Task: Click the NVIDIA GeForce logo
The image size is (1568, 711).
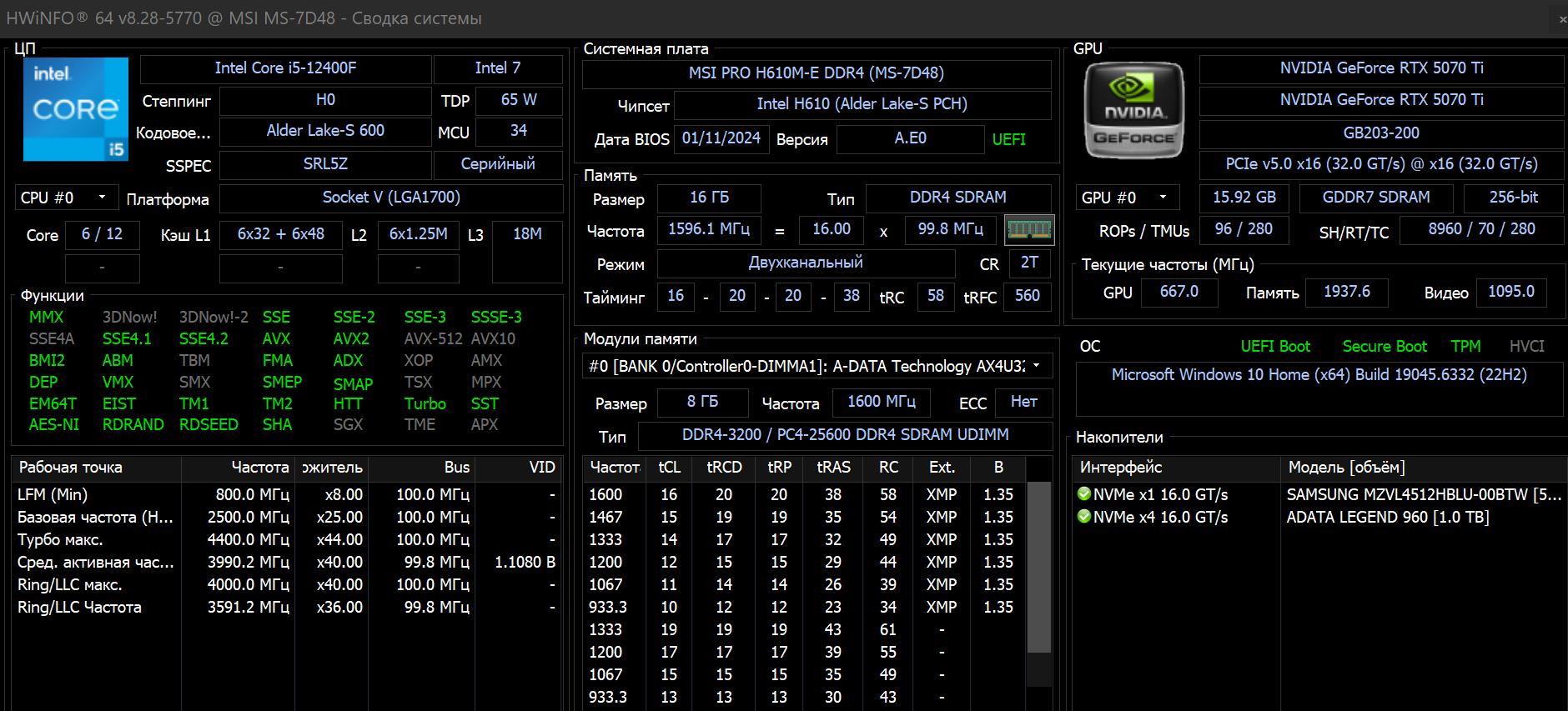Action: point(1133,110)
